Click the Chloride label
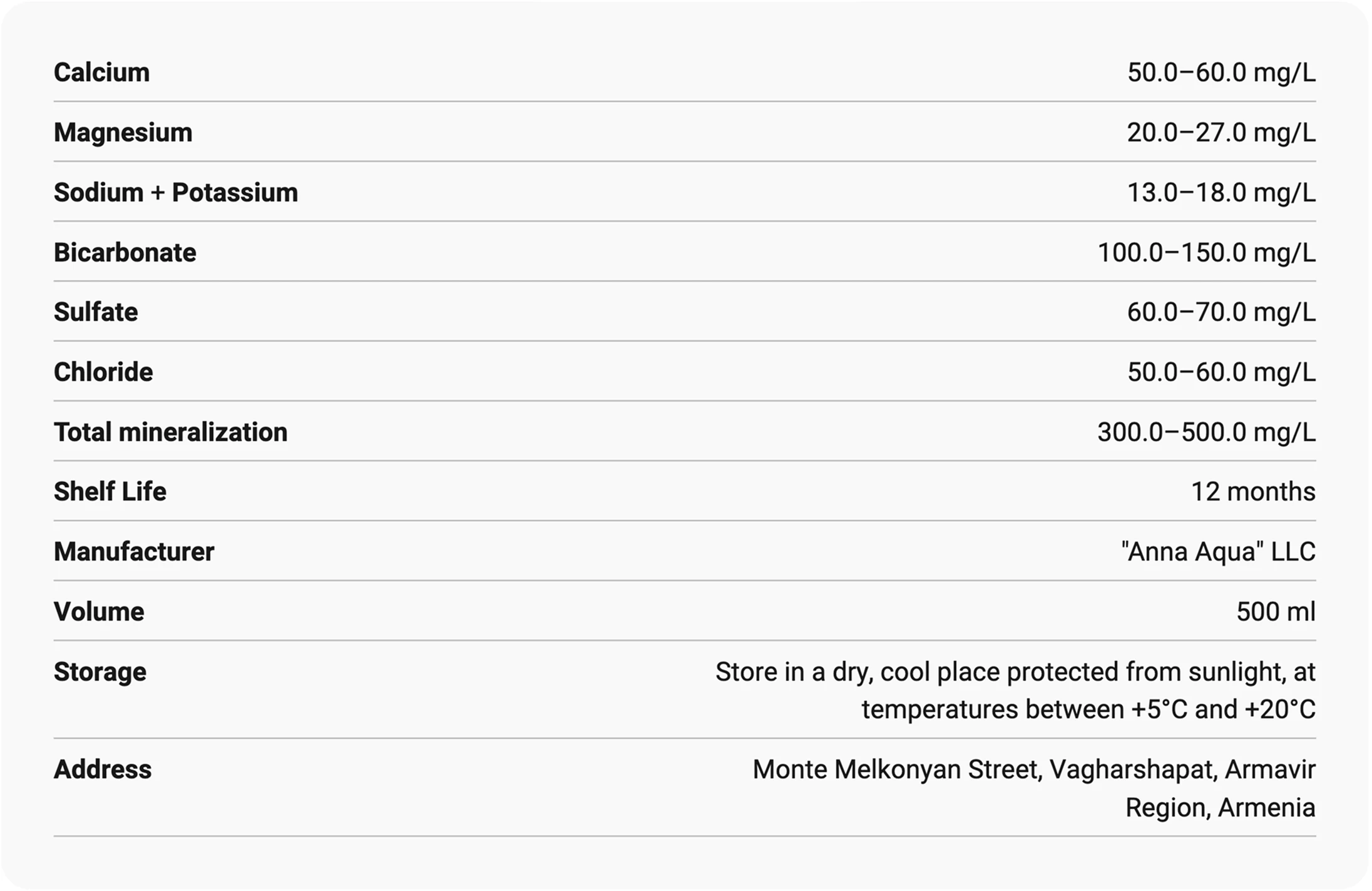This screenshot has height=891, width=1372. click(x=103, y=372)
